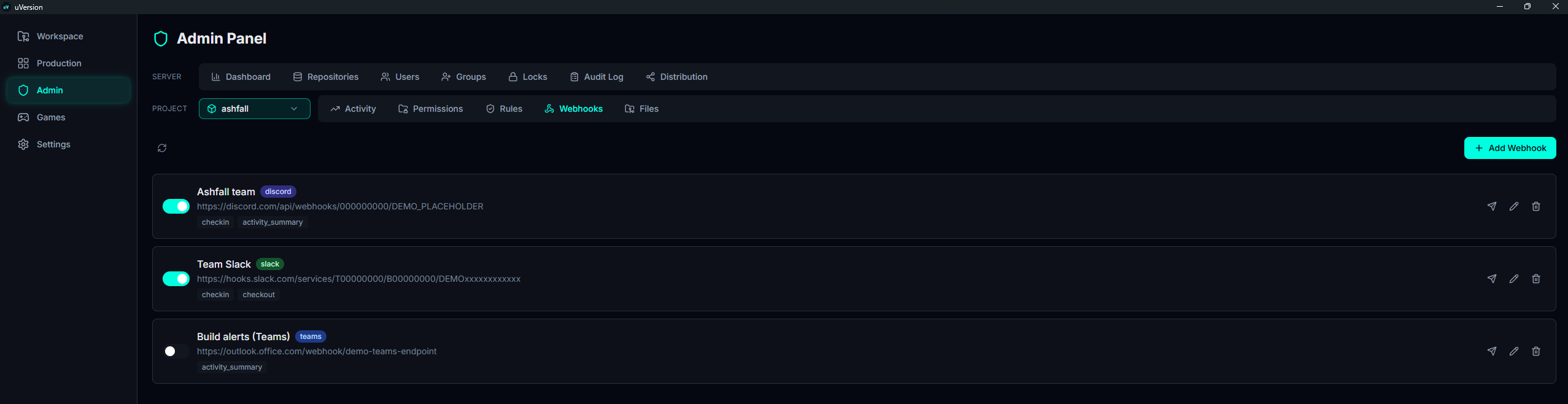
Task: Click checkin tag on Ashfall team
Action: (215, 222)
